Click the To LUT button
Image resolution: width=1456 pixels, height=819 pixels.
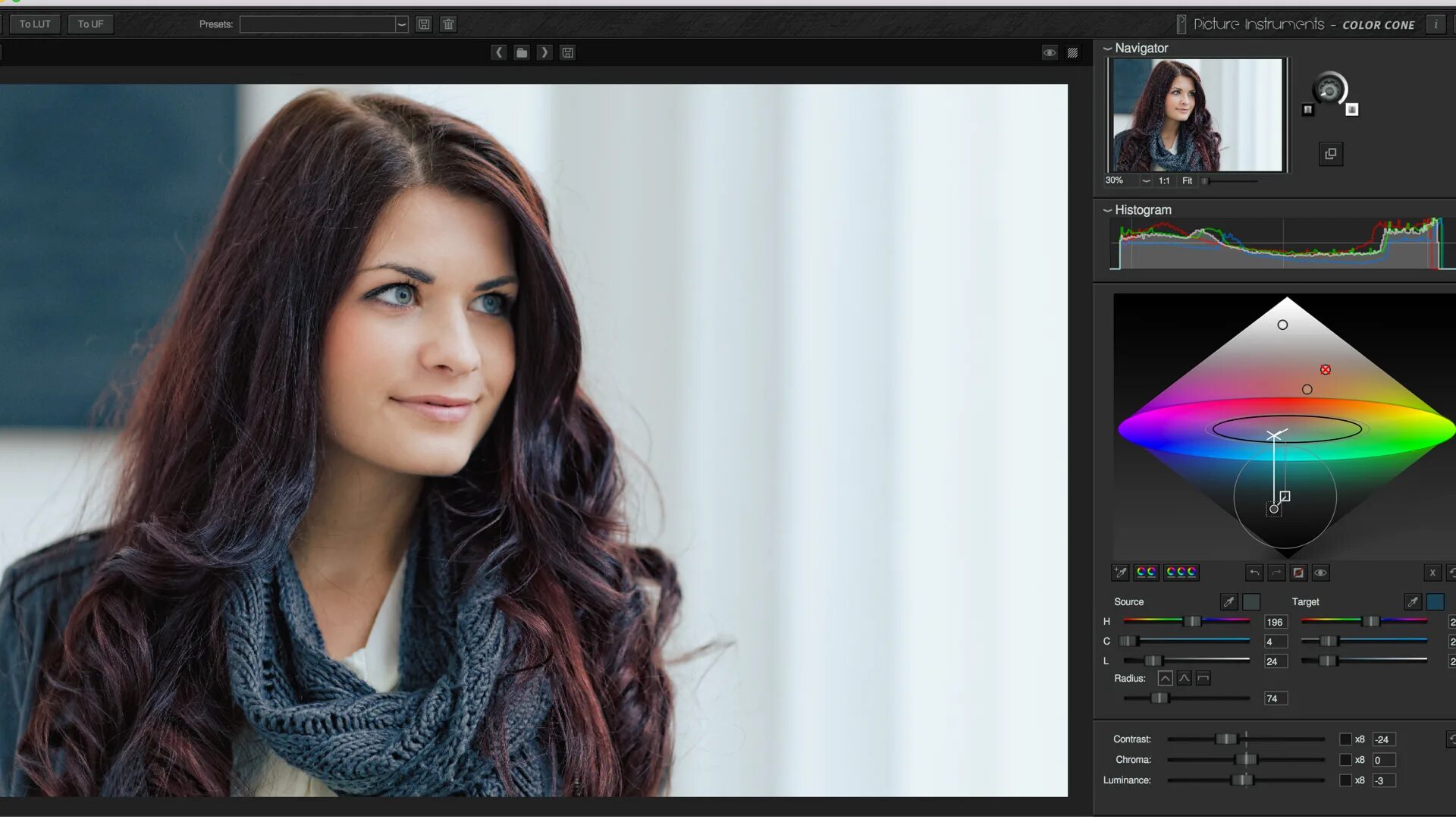point(35,24)
